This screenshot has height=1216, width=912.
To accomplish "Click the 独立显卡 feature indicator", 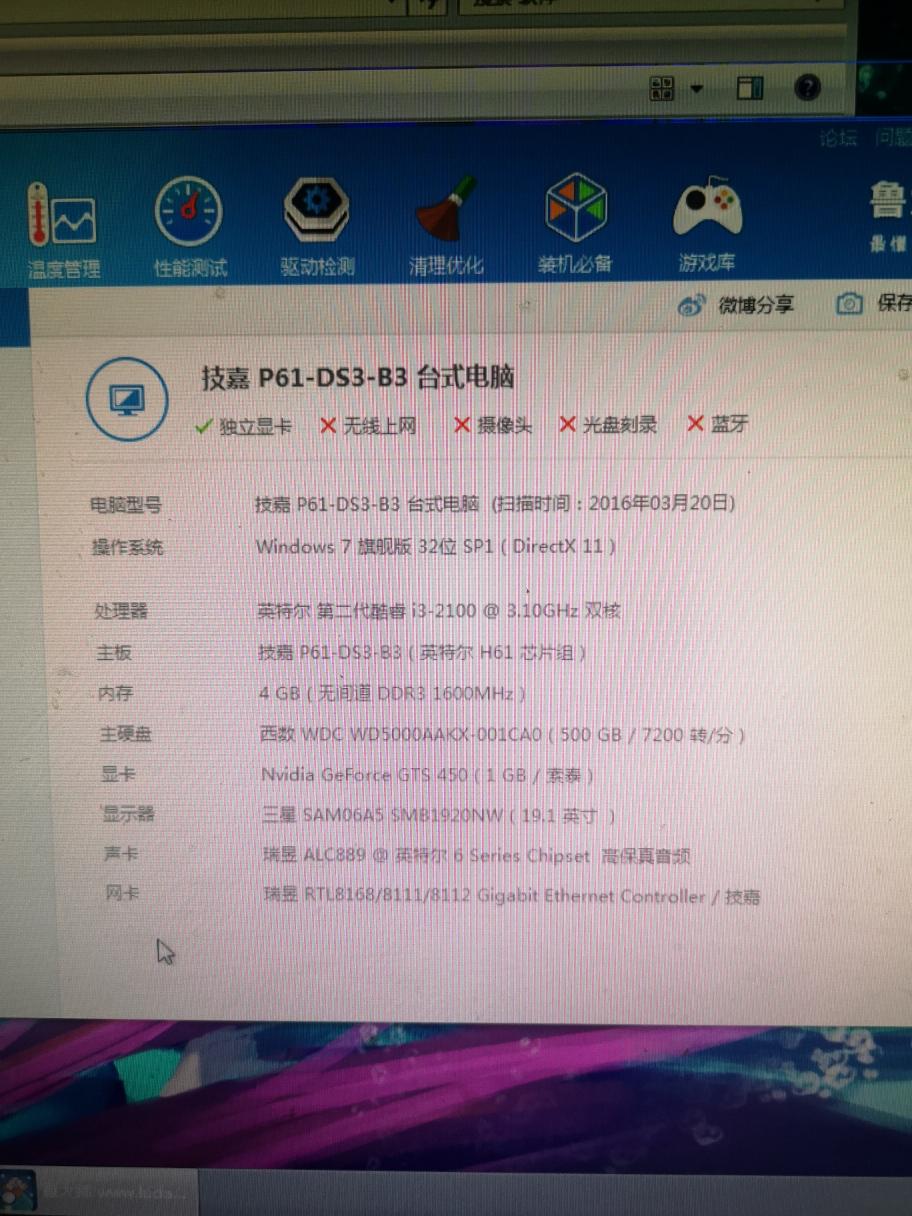I will coord(243,426).
